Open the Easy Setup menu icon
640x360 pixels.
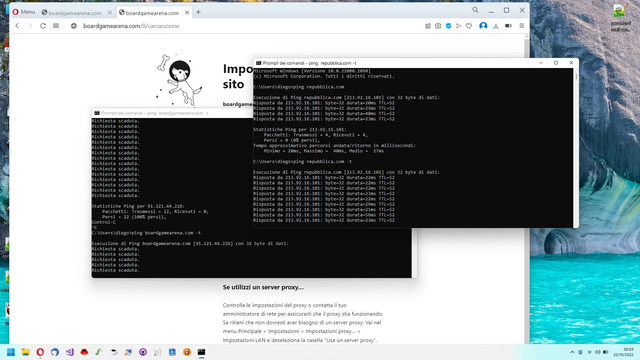pos(522,26)
